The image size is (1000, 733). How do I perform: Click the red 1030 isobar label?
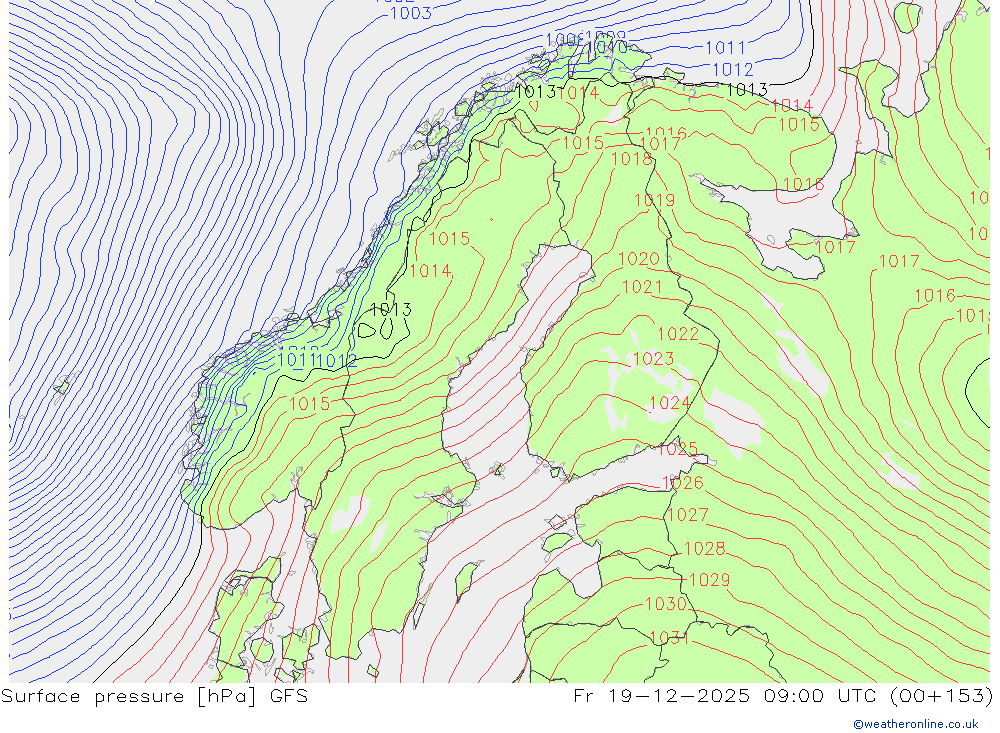666,604
